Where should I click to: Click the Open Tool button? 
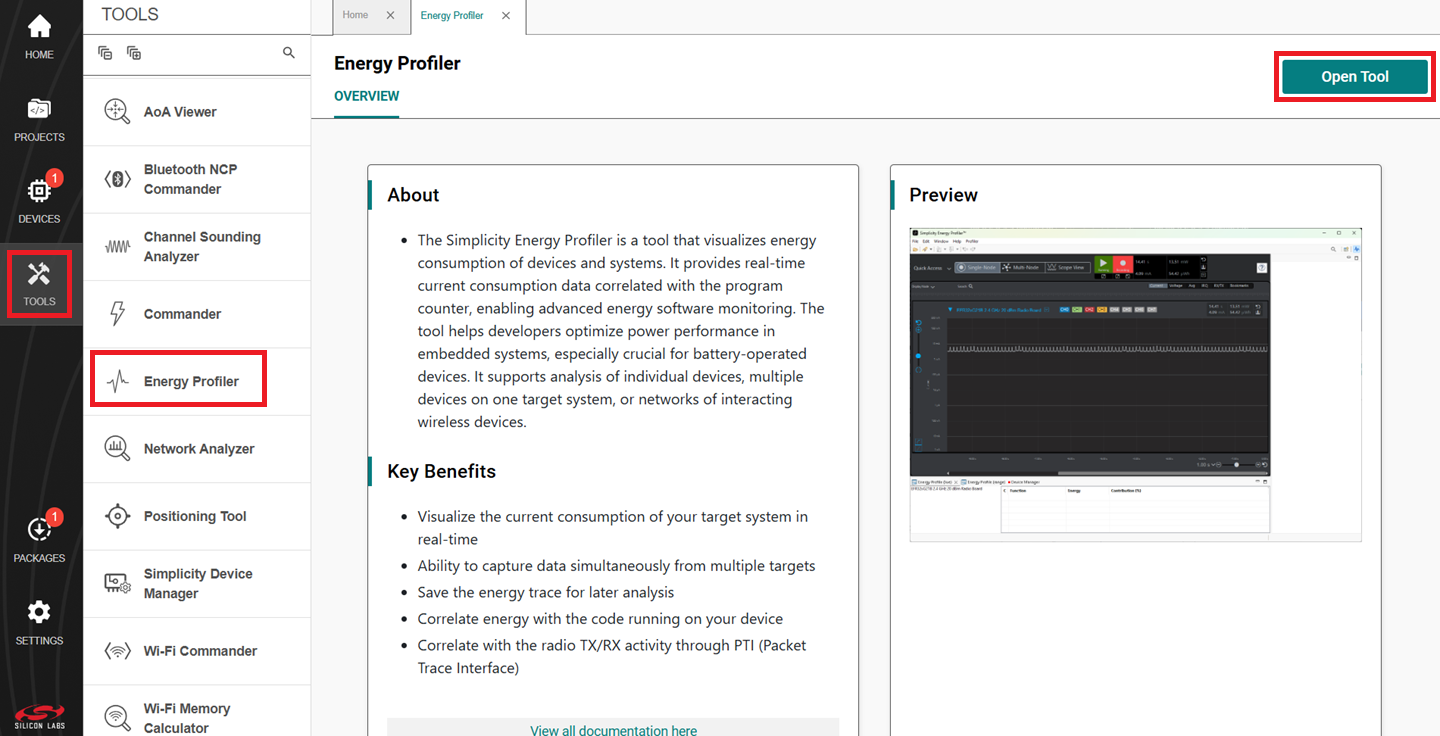pos(1354,76)
